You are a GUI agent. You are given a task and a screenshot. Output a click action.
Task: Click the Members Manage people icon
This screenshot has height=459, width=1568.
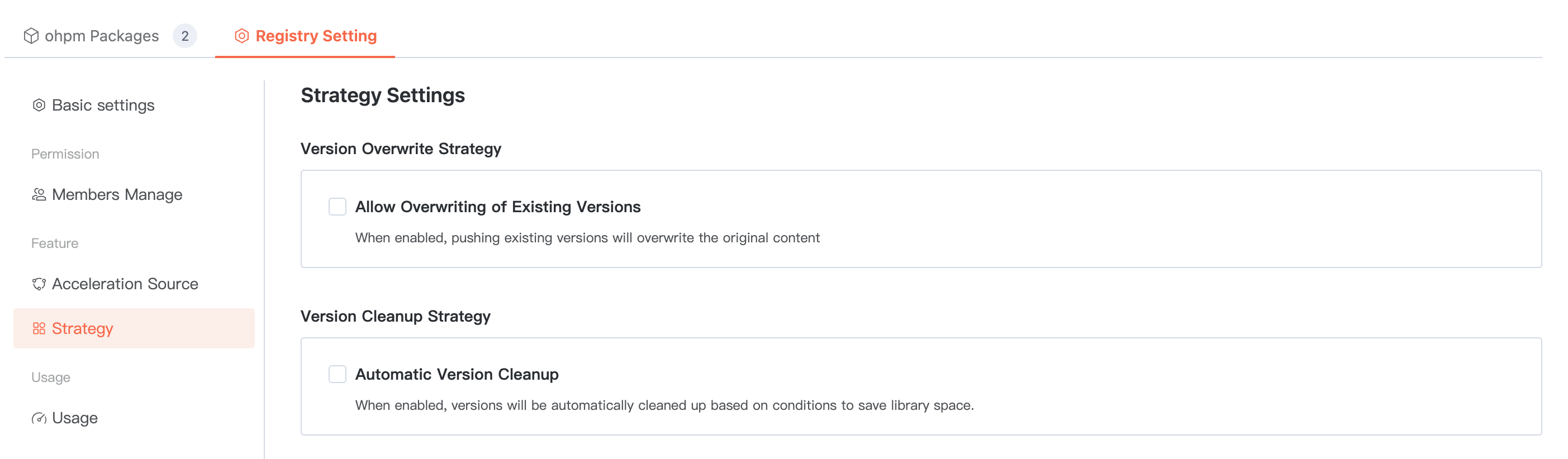tap(39, 194)
